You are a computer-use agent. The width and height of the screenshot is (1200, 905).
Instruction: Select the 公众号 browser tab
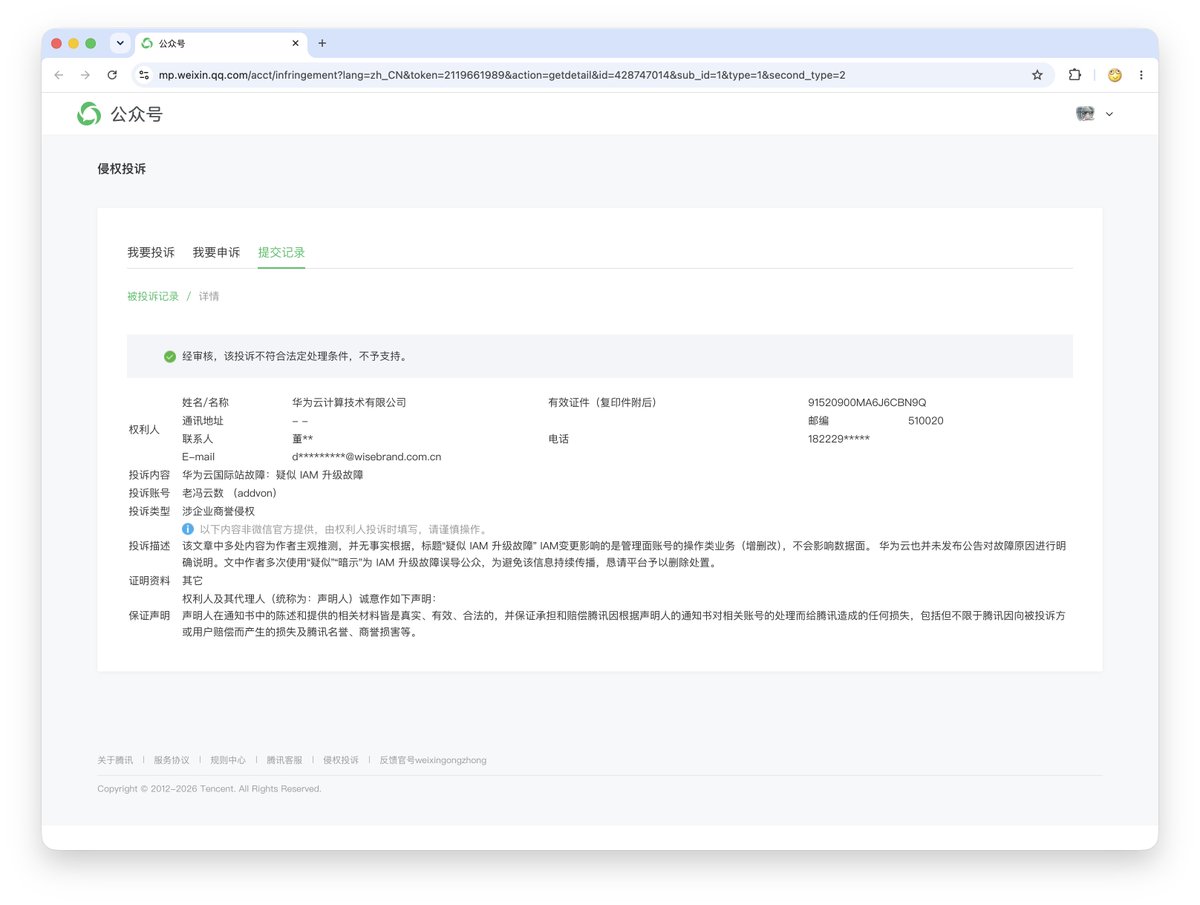tap(220, 43)
